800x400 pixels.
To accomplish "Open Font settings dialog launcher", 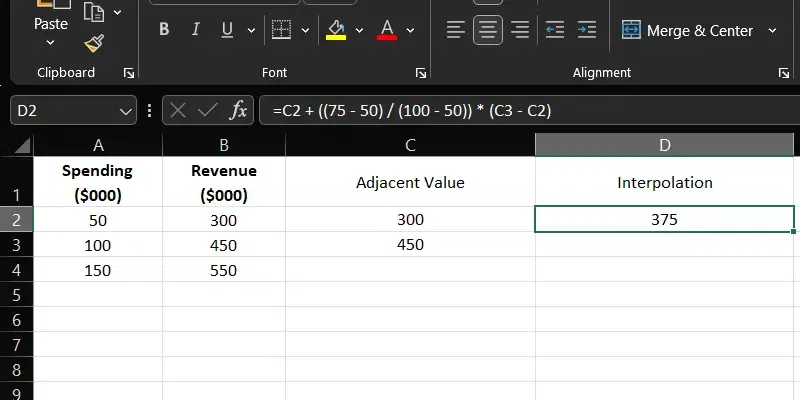I will pyautogui.click(x=421, y=73).
